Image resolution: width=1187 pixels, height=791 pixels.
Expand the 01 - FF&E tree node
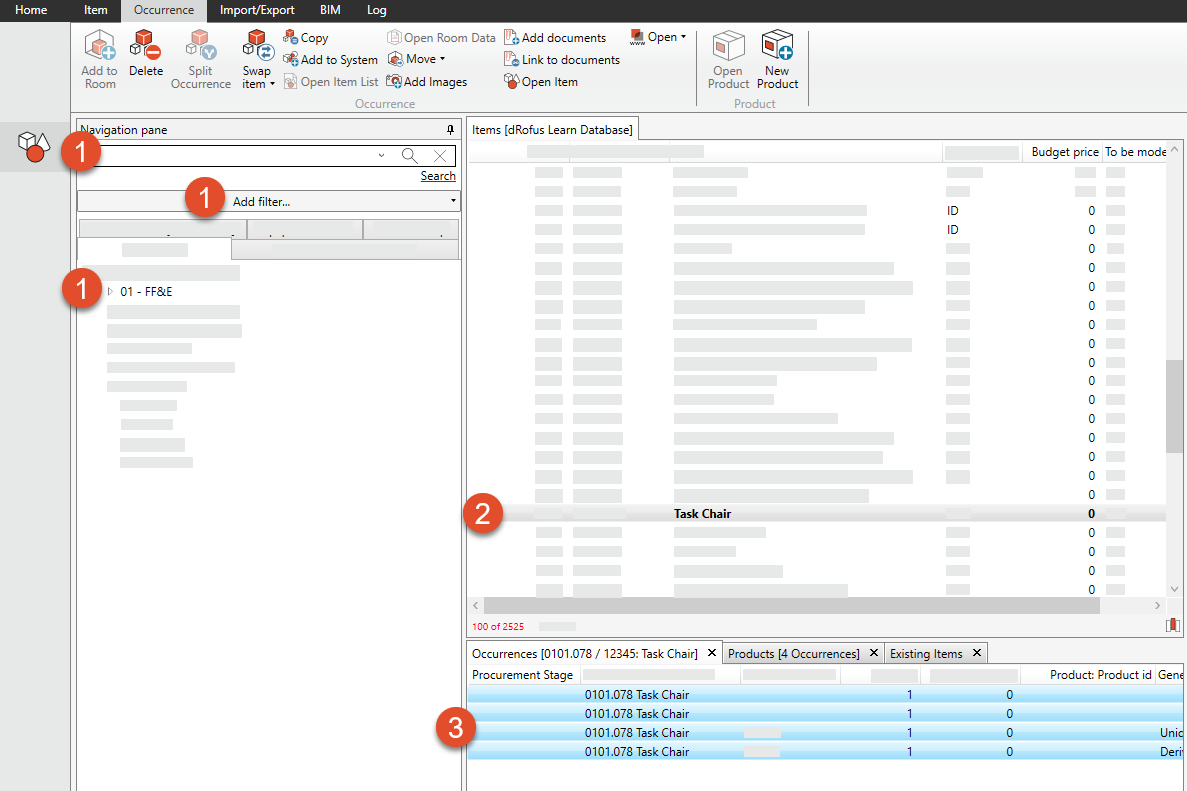click(x=110, y=292)
